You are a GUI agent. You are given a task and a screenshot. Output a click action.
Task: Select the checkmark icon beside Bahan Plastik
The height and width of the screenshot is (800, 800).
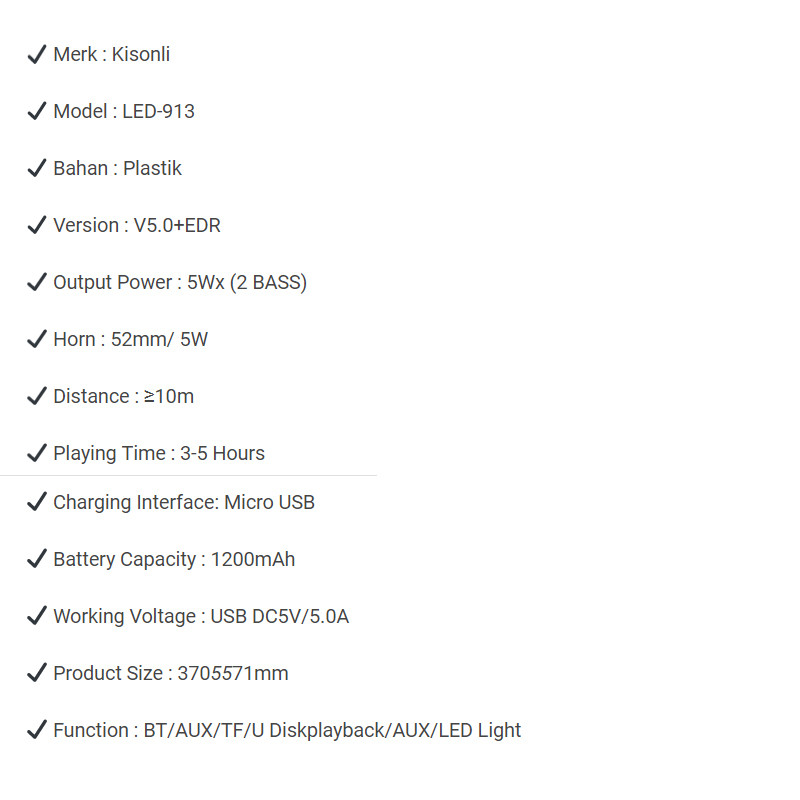point(37,168)
